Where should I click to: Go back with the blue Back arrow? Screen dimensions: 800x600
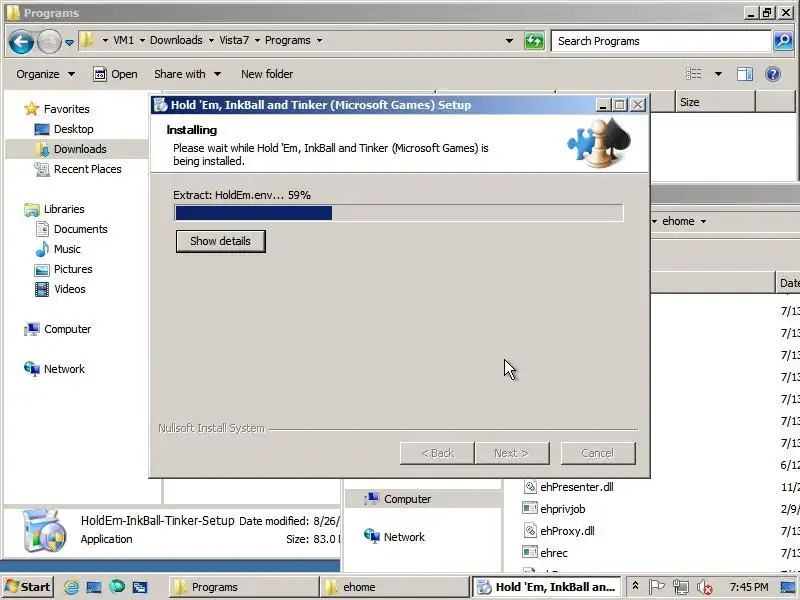pyautogui.click(x=21, y=41)
